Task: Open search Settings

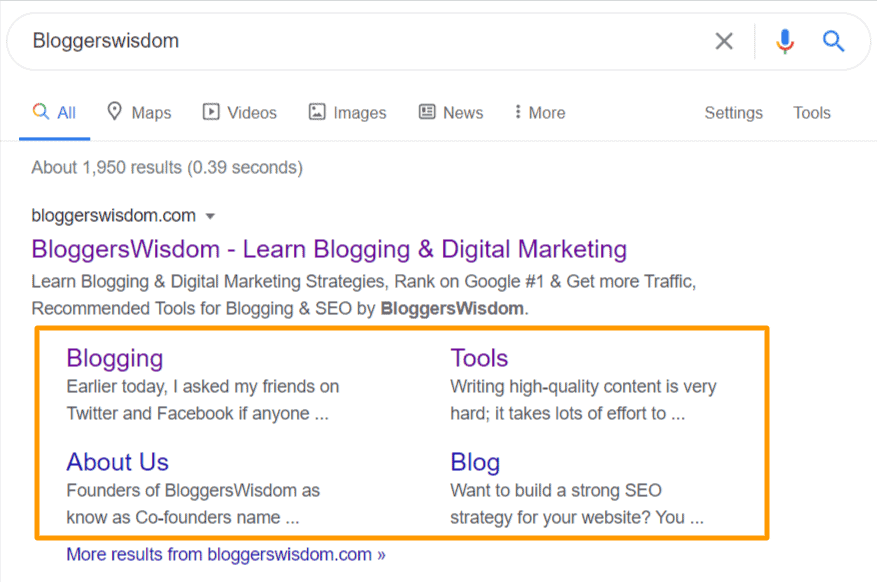Action: point(733,113)
